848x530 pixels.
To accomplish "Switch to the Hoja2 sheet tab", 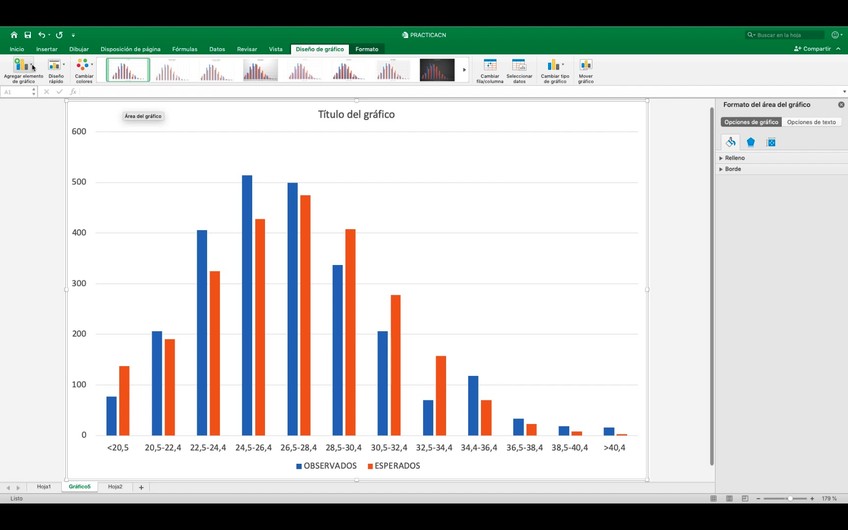I will pos(115,487).
